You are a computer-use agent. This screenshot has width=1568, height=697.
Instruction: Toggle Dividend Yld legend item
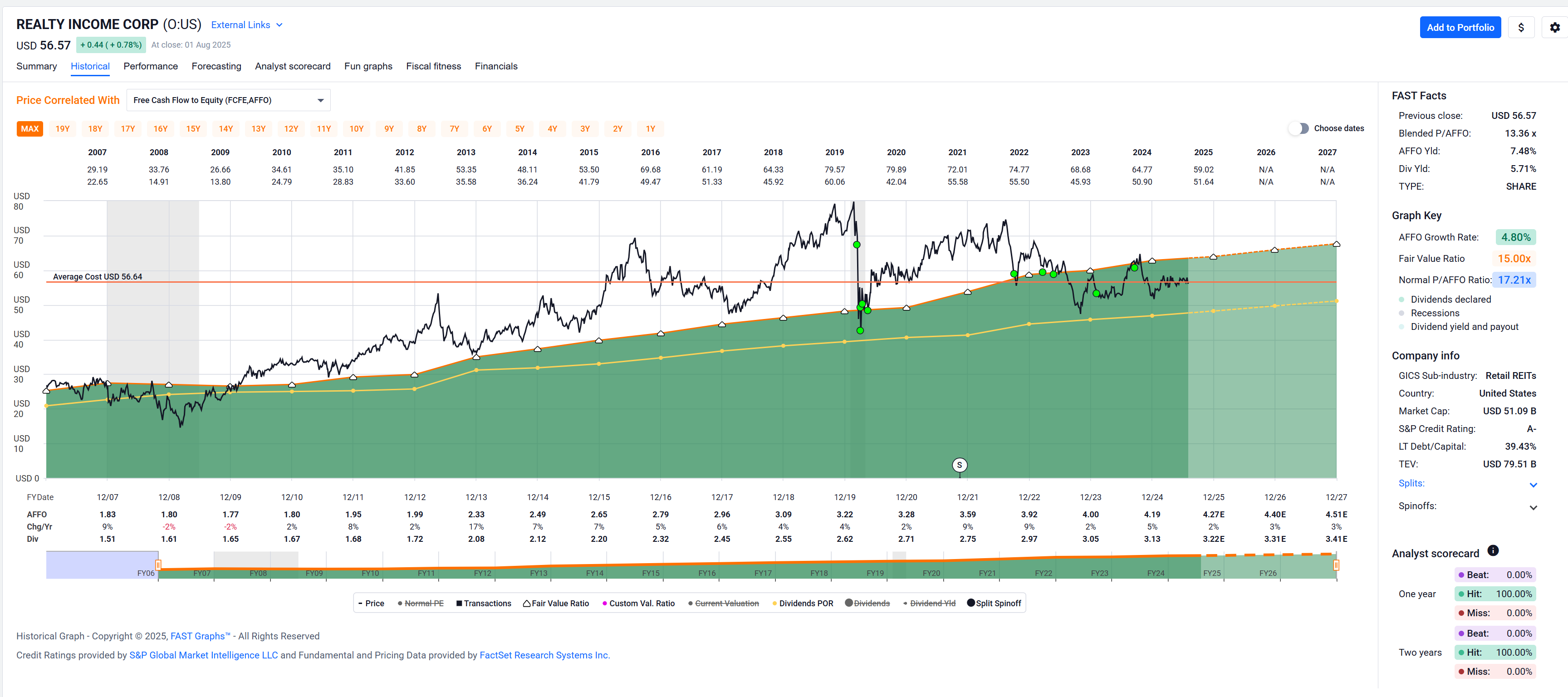929,603
